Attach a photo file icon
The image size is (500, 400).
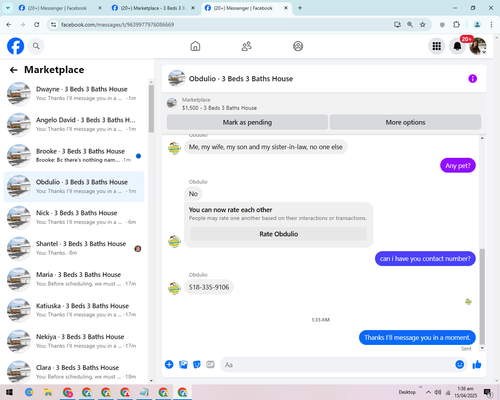click(x=183, y=365)
